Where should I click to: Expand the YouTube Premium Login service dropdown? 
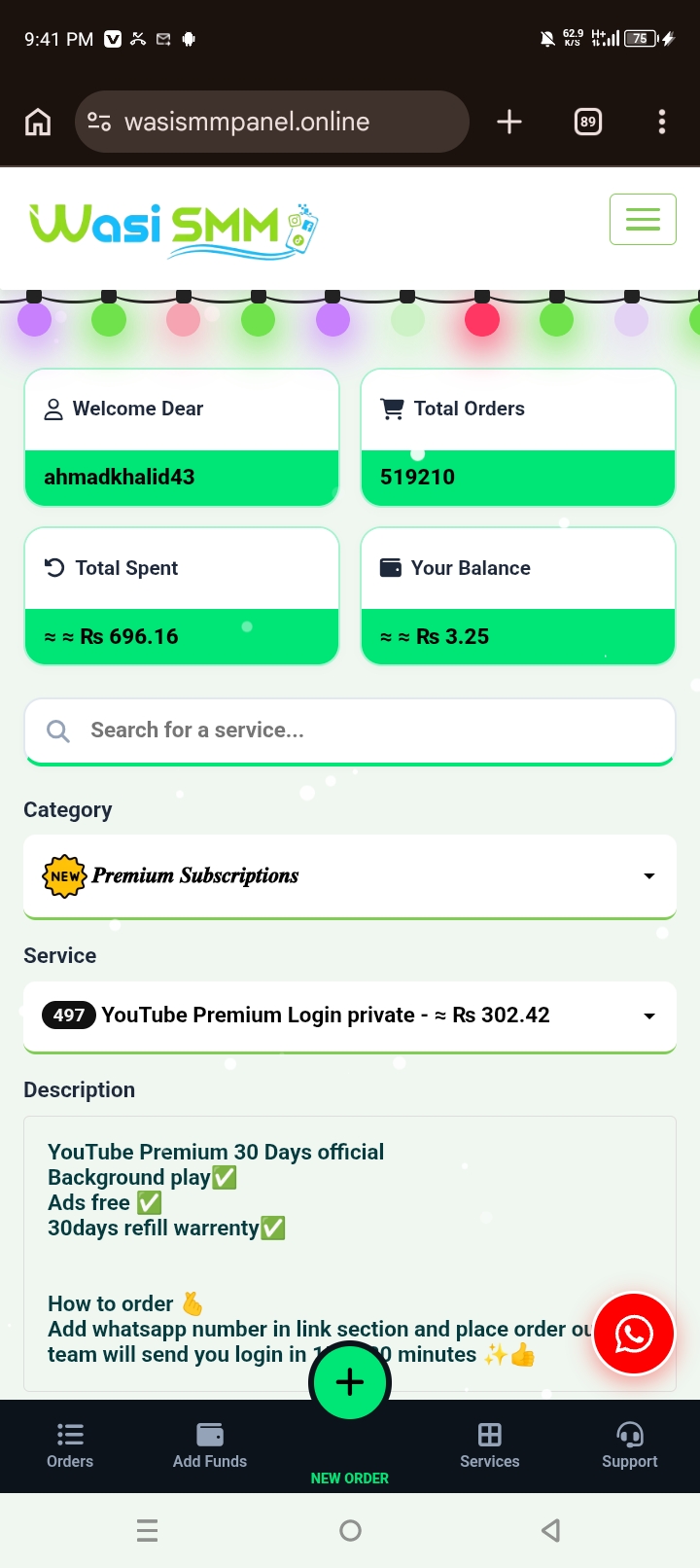point(350,1016)
